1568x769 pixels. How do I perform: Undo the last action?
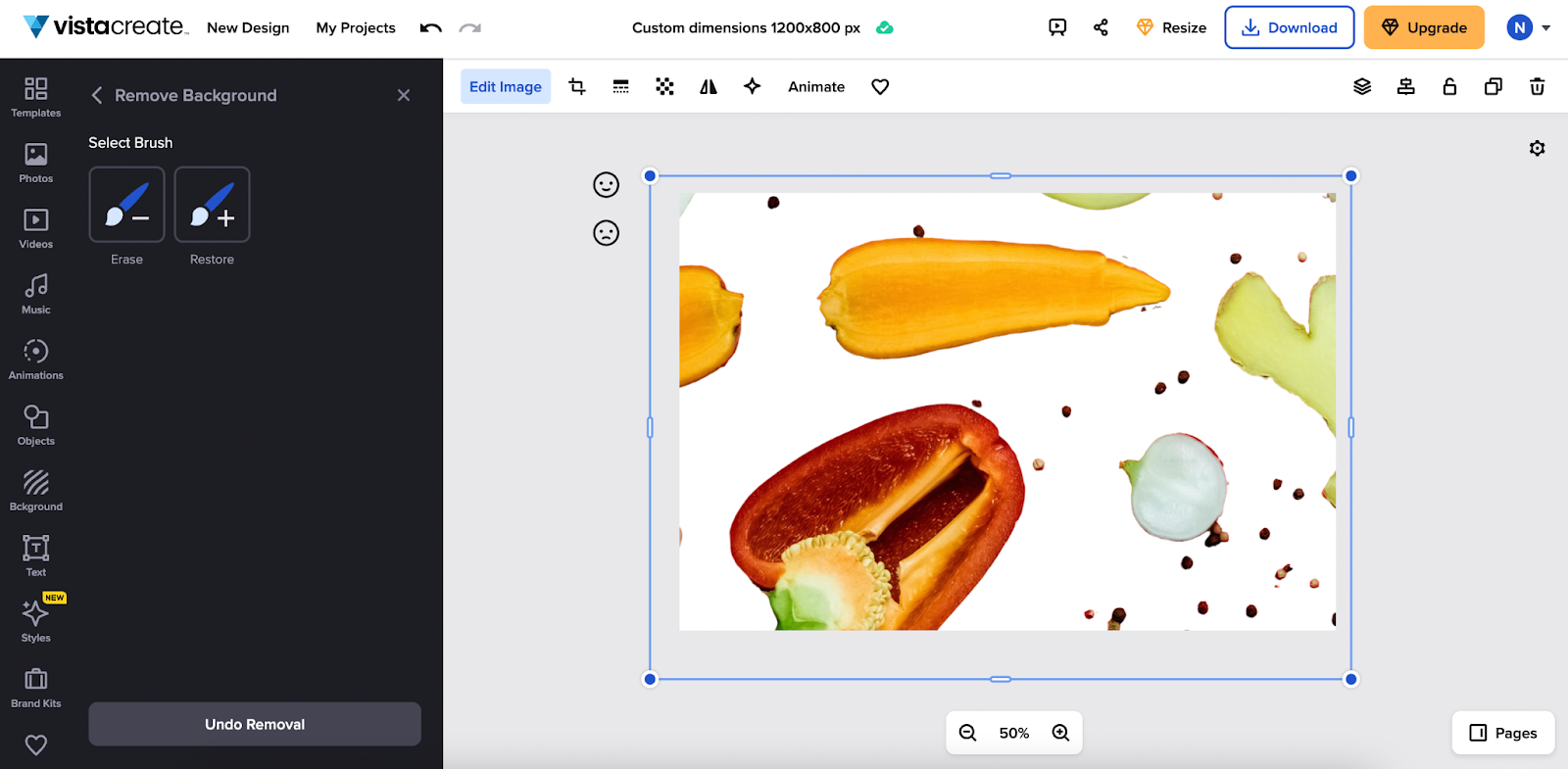tap(431, 27)
